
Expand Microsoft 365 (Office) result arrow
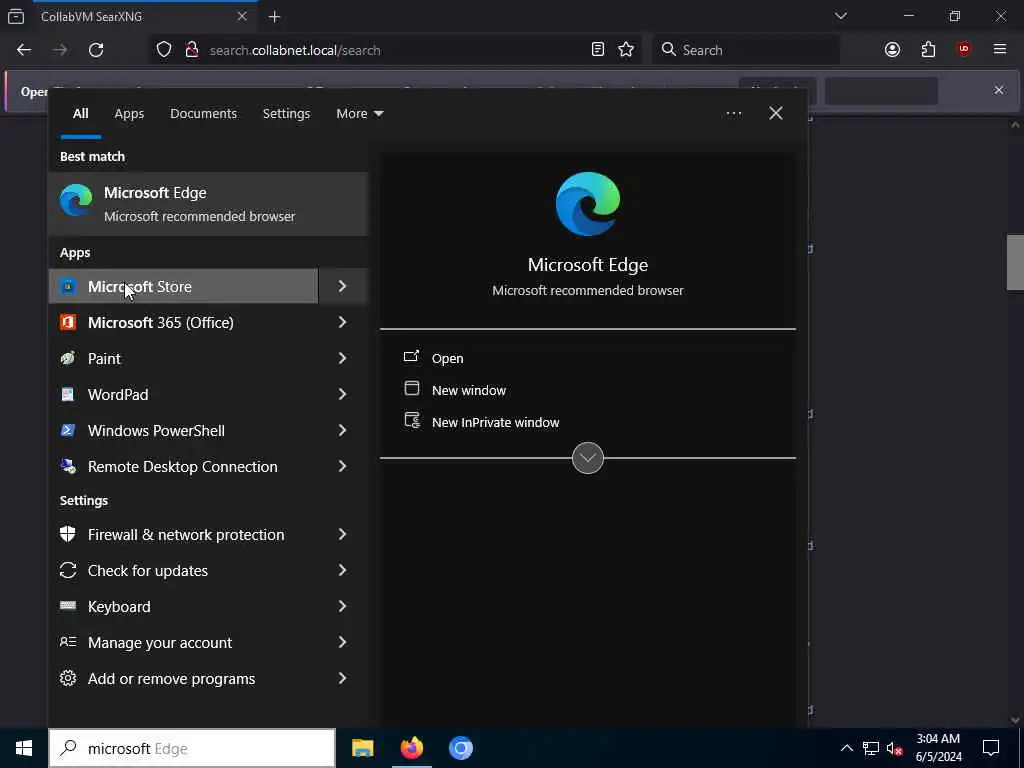[x=343, y=322]
